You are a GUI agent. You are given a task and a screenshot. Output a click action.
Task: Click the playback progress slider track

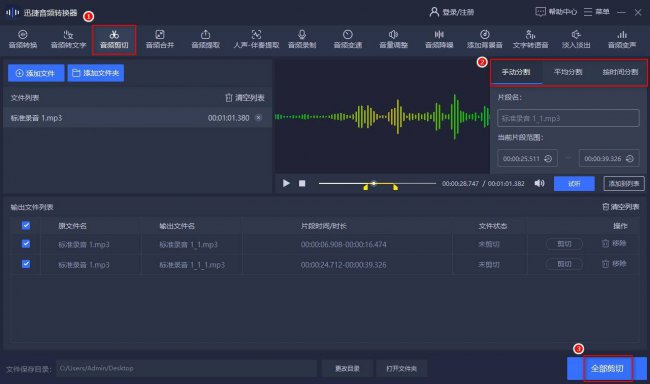pyautogui.click(x=377, y=183)
